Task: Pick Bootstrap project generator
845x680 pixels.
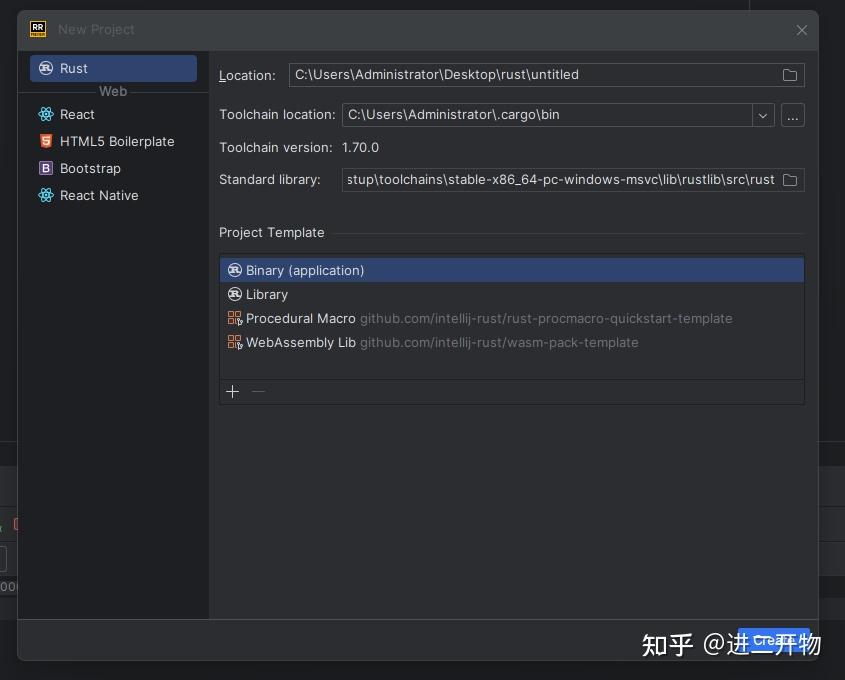Action: (x=90, y=169)
